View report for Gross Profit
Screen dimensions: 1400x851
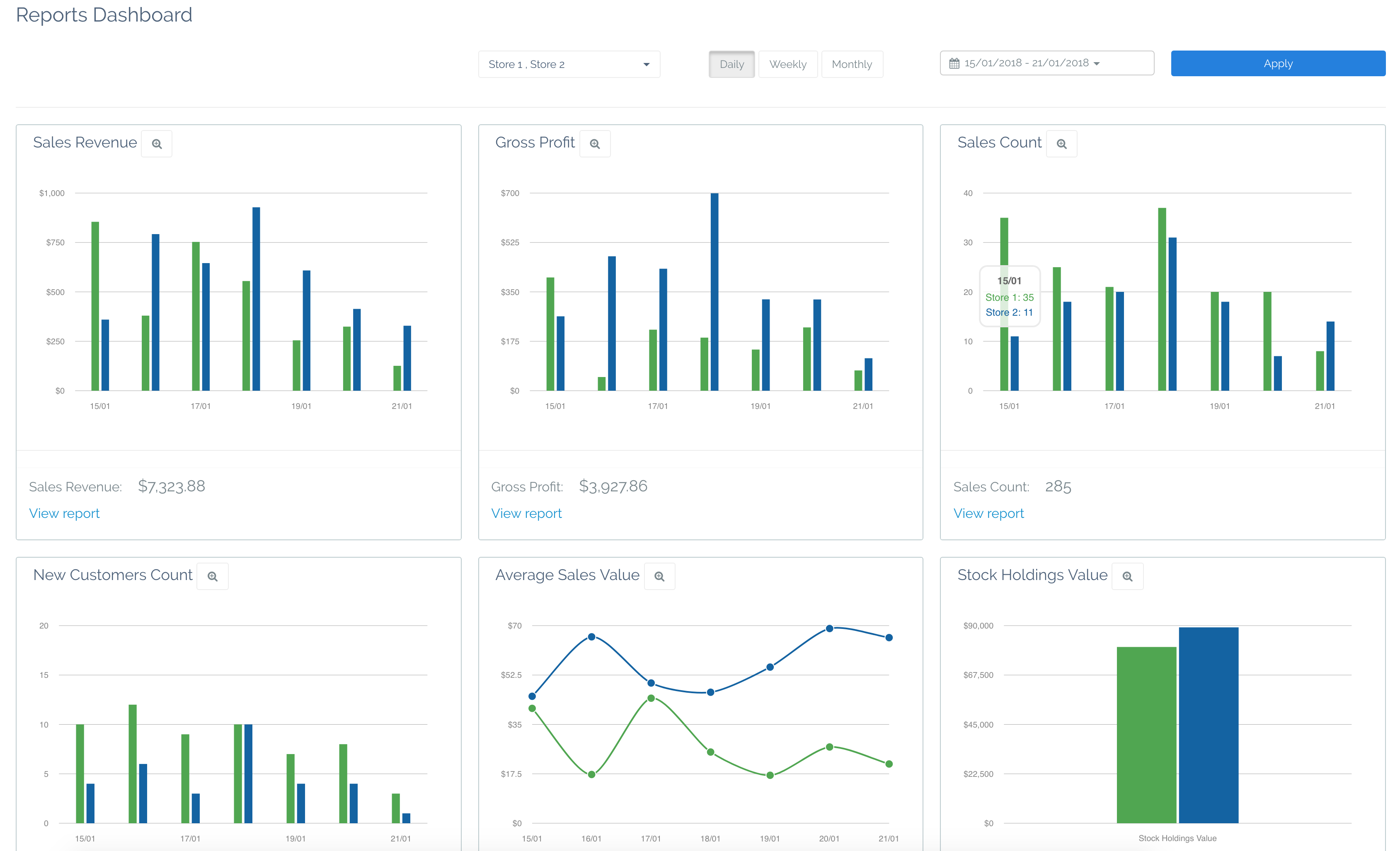(x=526, y=513)
